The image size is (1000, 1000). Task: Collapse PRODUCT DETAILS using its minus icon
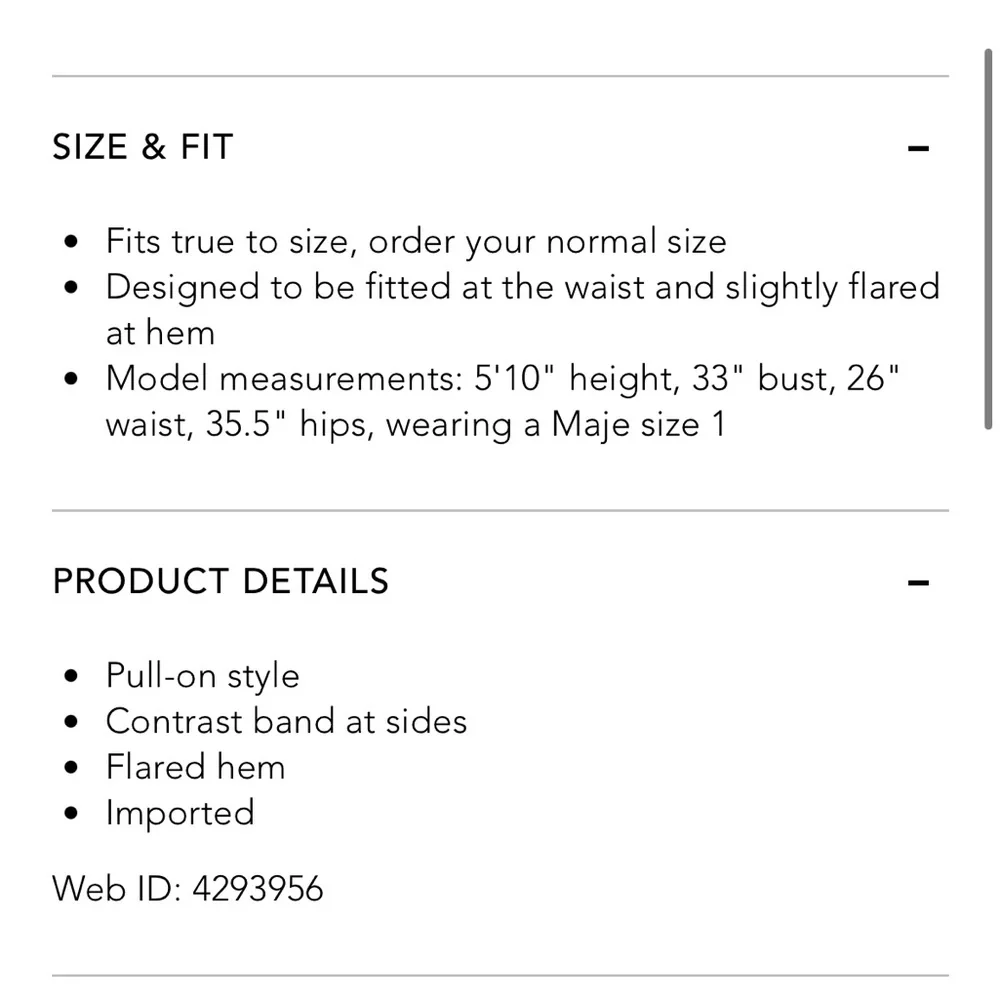[x=918, y=582]
